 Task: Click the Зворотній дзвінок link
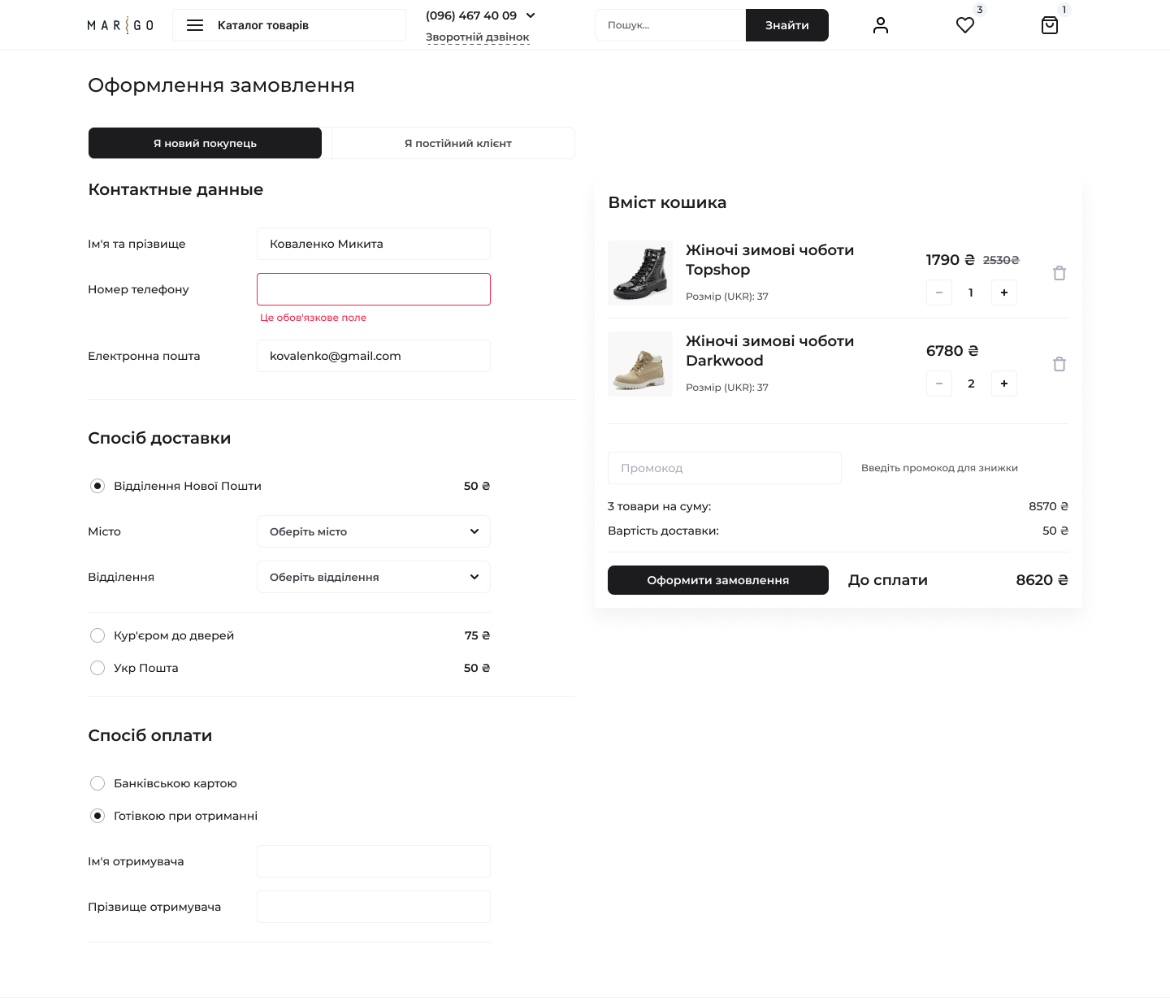(477, 37)
